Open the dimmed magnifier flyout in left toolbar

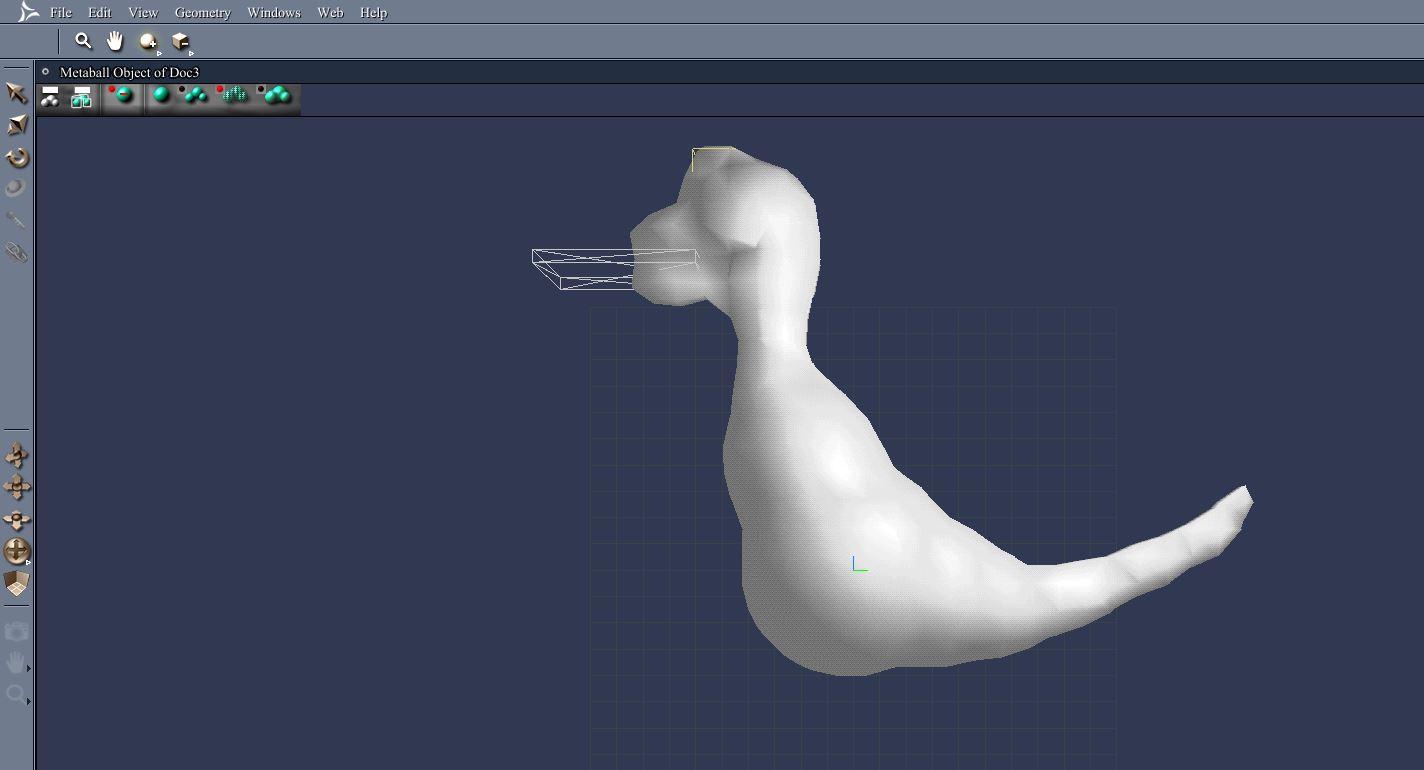(16, 694)
